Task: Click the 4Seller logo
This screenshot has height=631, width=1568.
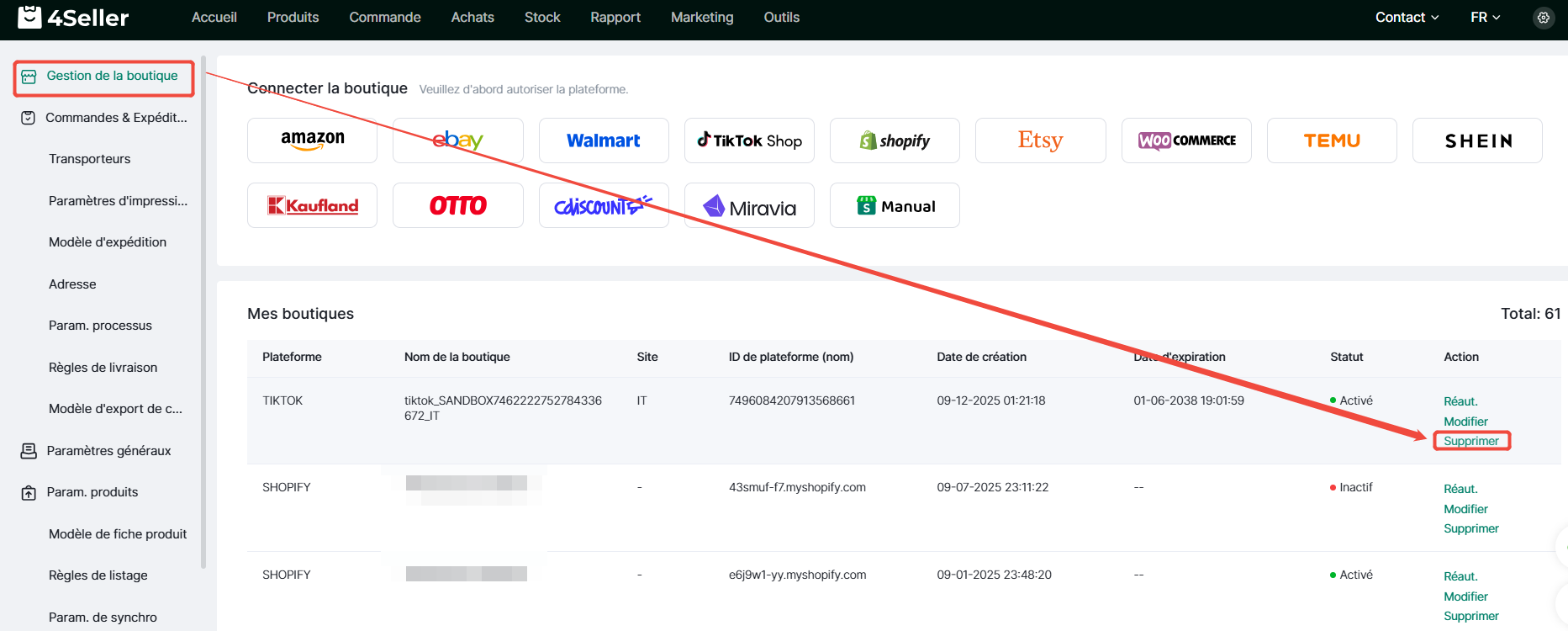Action: tap(73, 17)
